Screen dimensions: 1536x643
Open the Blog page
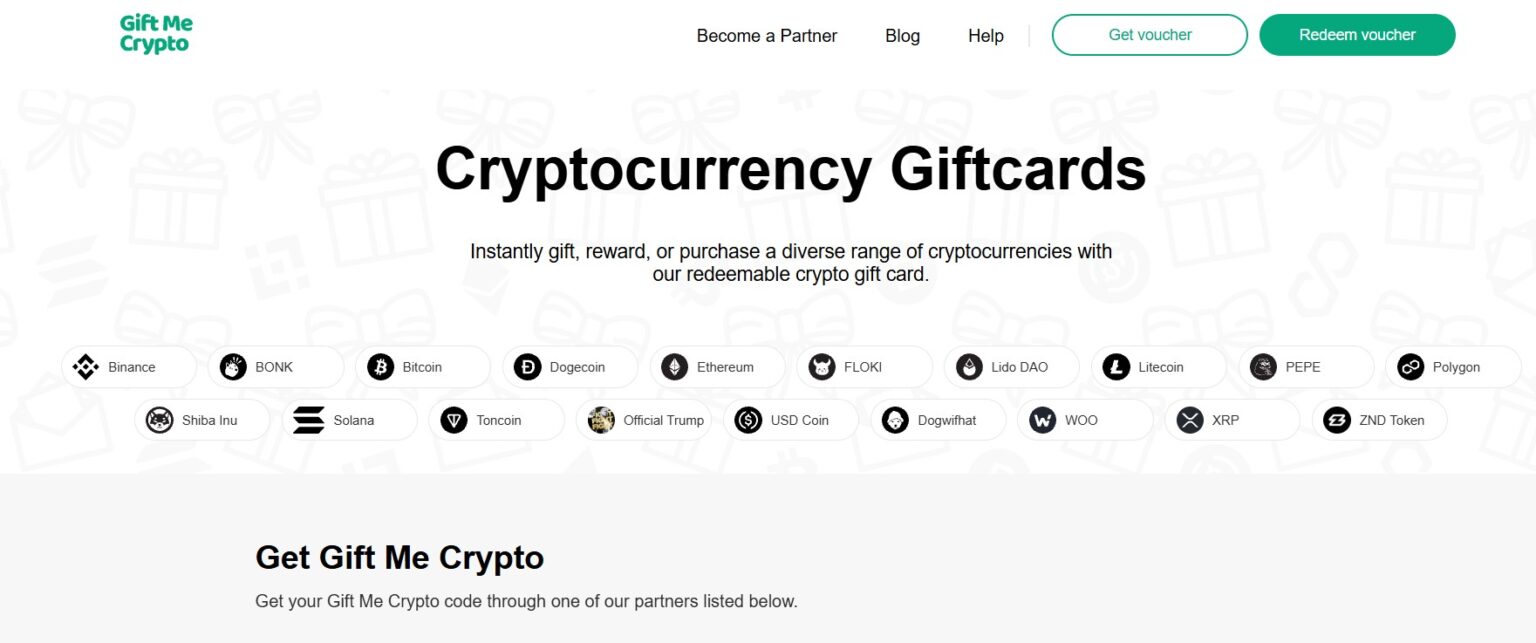point(902,35)
